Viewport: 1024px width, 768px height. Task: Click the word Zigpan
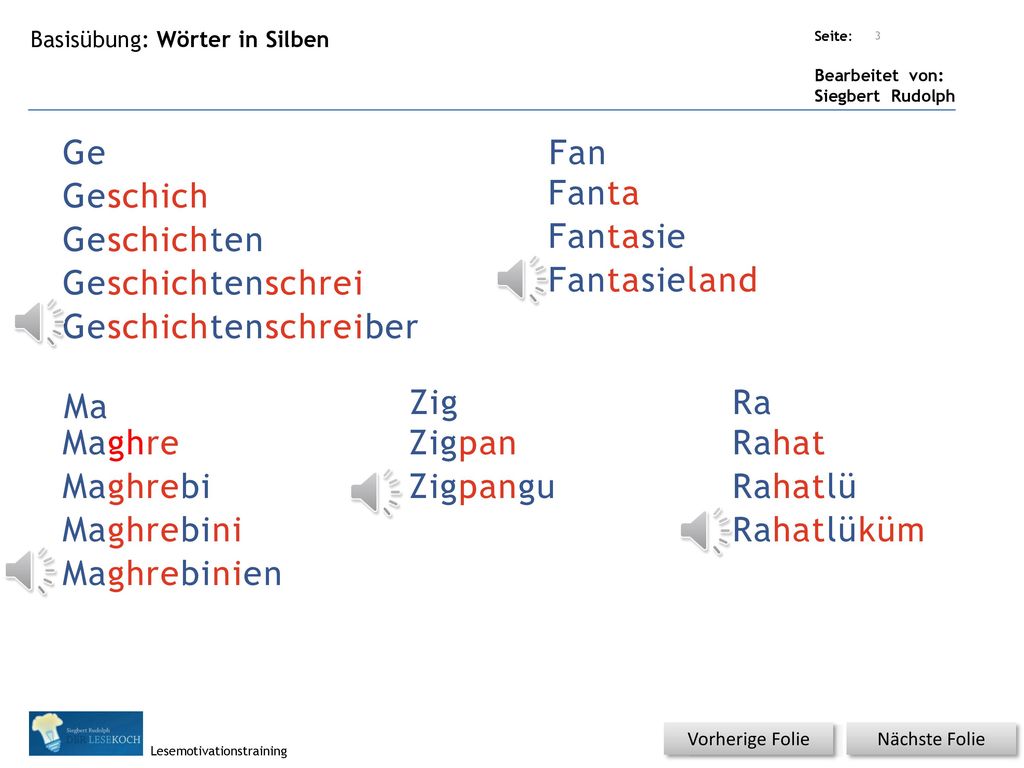463,444
